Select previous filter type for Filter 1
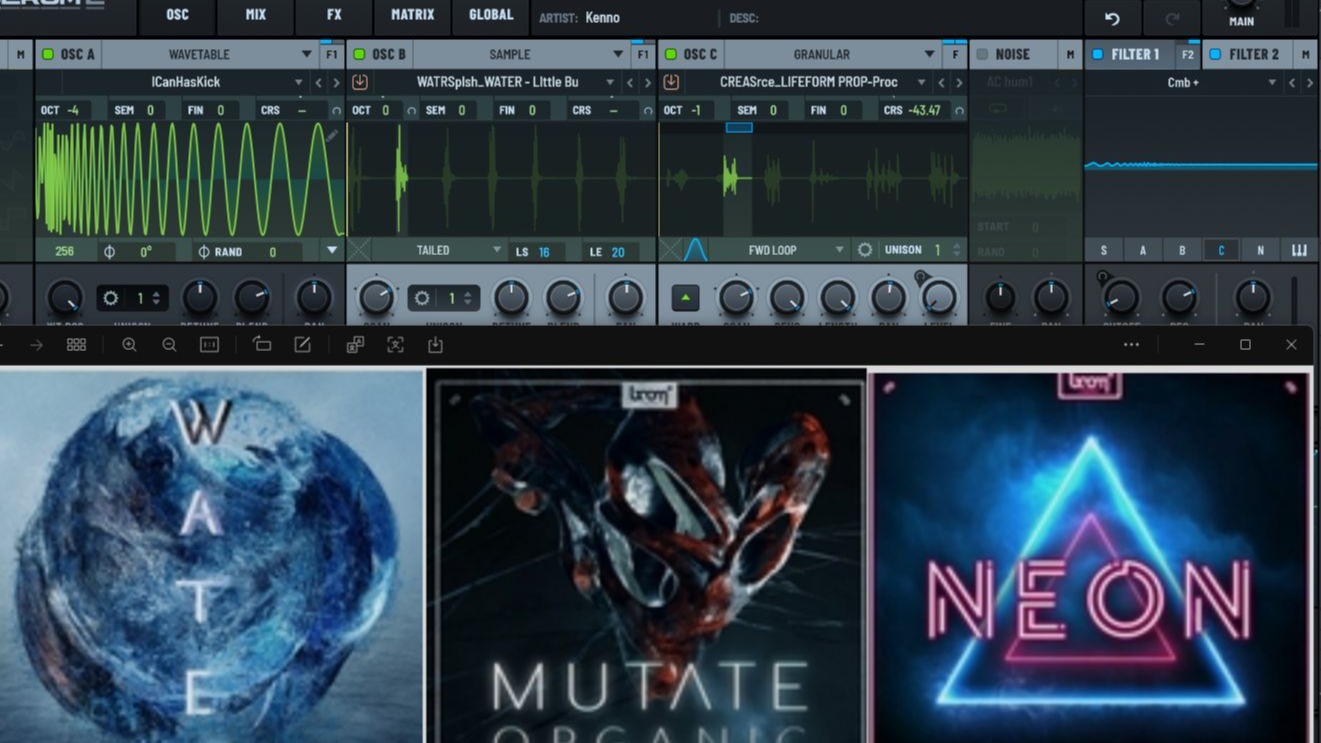This screenshot has width=1321, height=743. [1292, 82]
